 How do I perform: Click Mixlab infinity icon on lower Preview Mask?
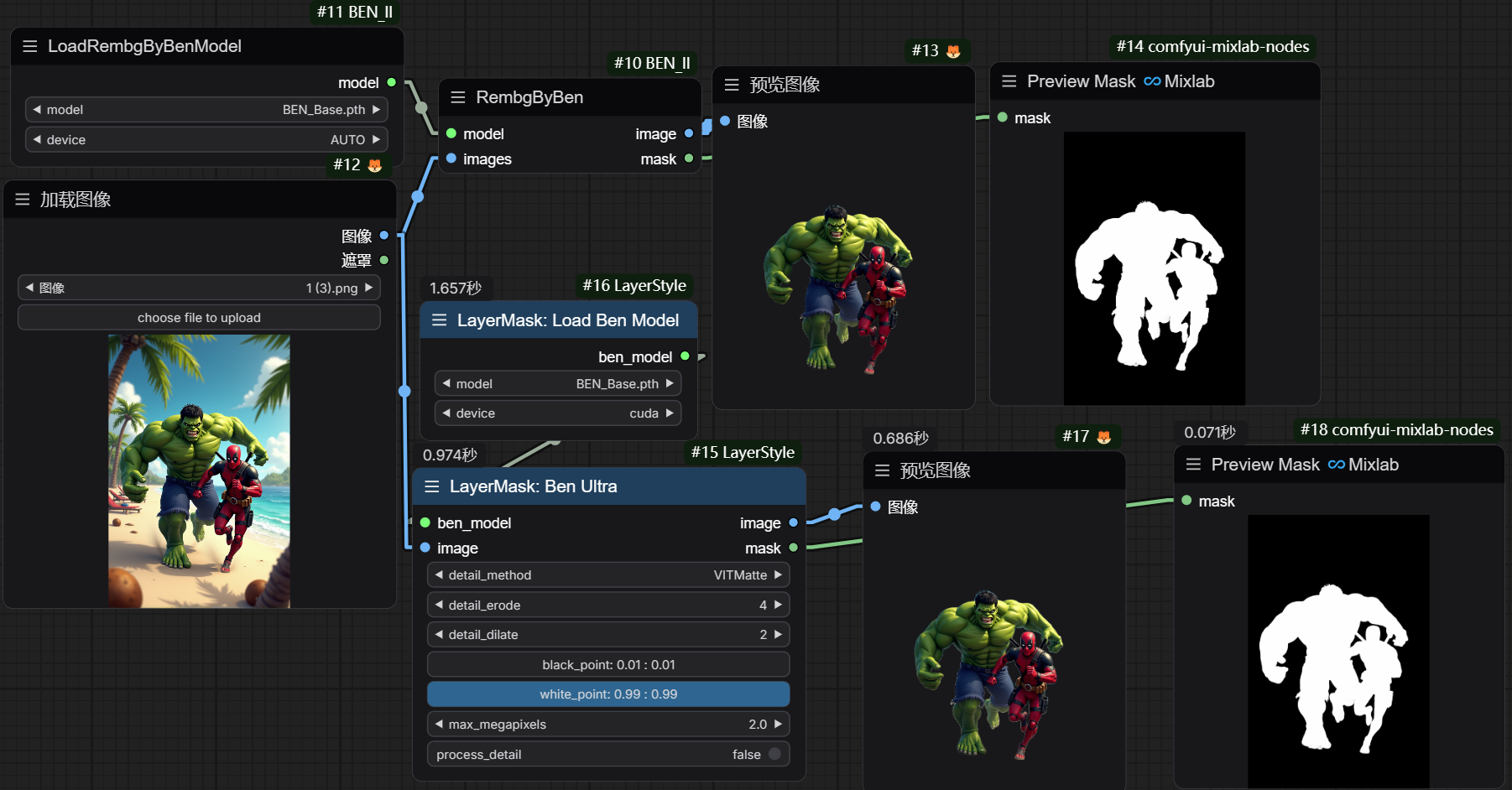(x=1337, y=465)
